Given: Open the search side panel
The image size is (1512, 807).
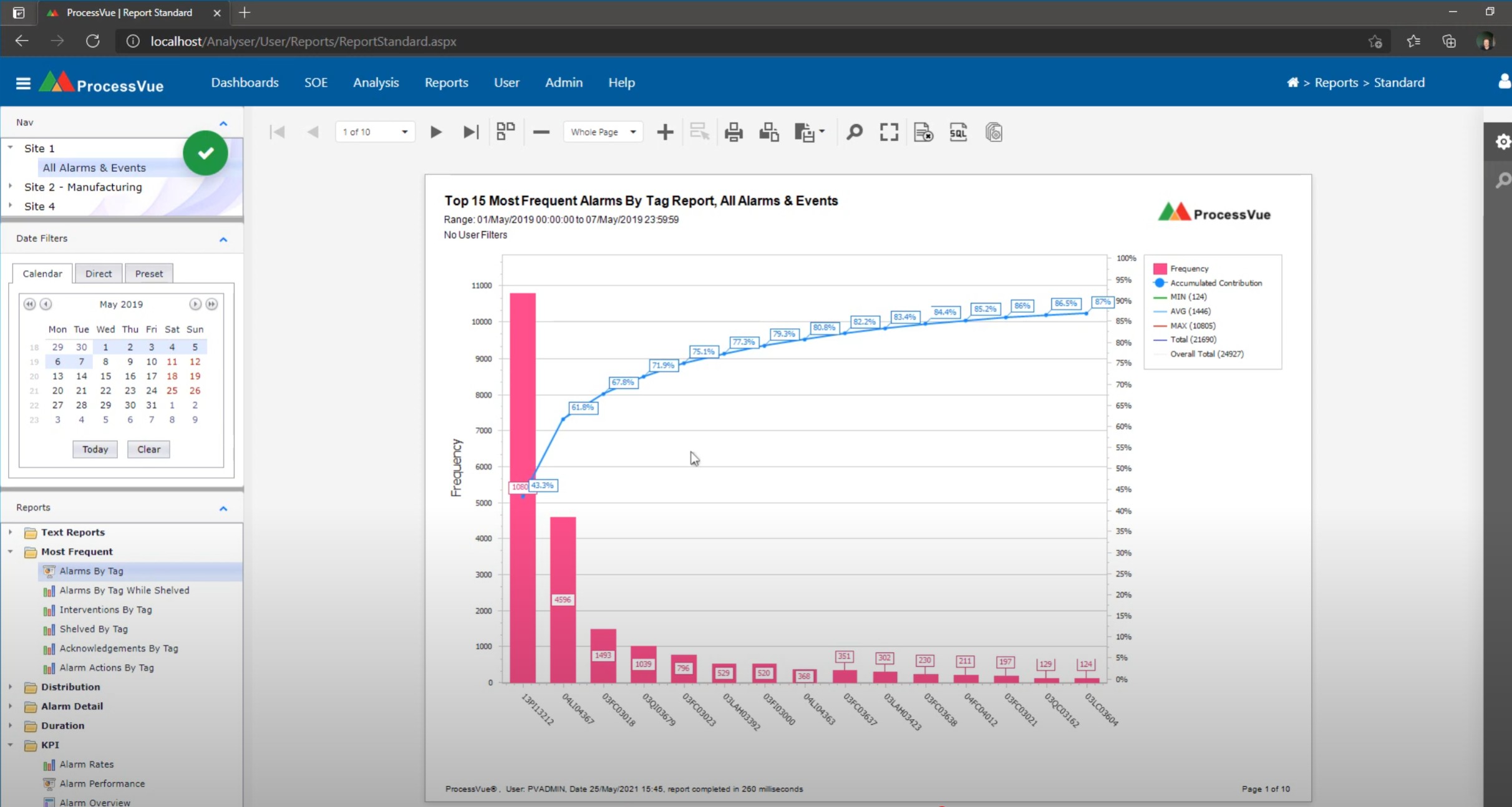Looking at the screenshot, I should 1503,181.
